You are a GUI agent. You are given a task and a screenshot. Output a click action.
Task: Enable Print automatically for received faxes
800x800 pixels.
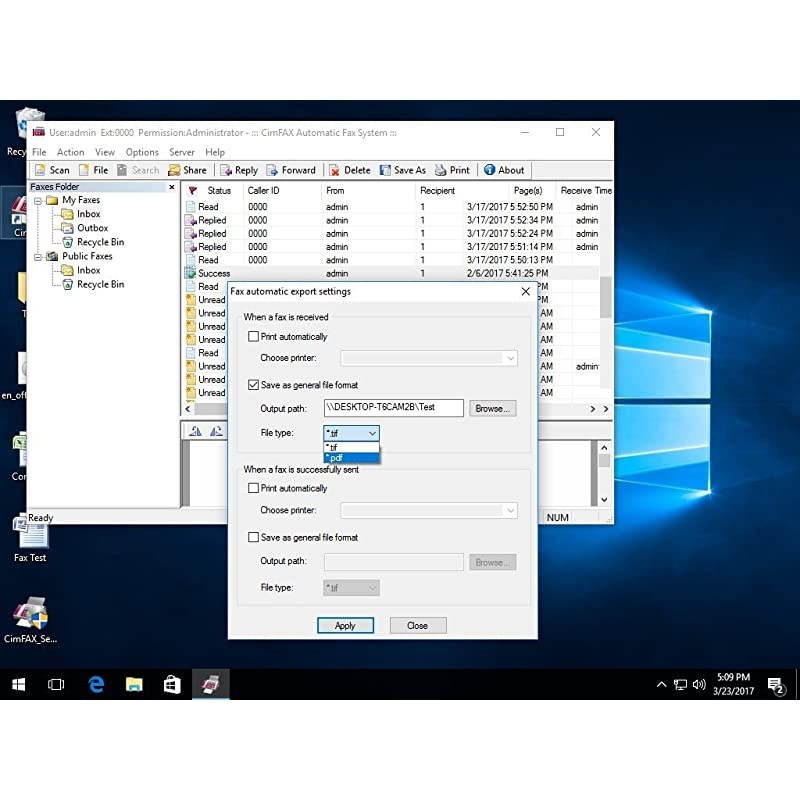click(x=254, y=337)
